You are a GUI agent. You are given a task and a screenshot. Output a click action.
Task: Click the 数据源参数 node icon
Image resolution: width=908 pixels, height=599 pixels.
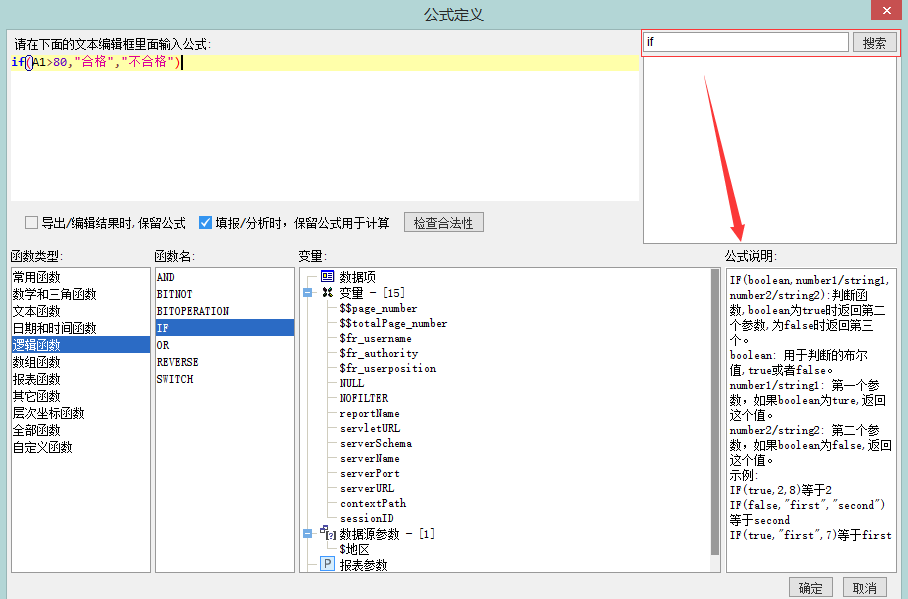pos(327,533)
